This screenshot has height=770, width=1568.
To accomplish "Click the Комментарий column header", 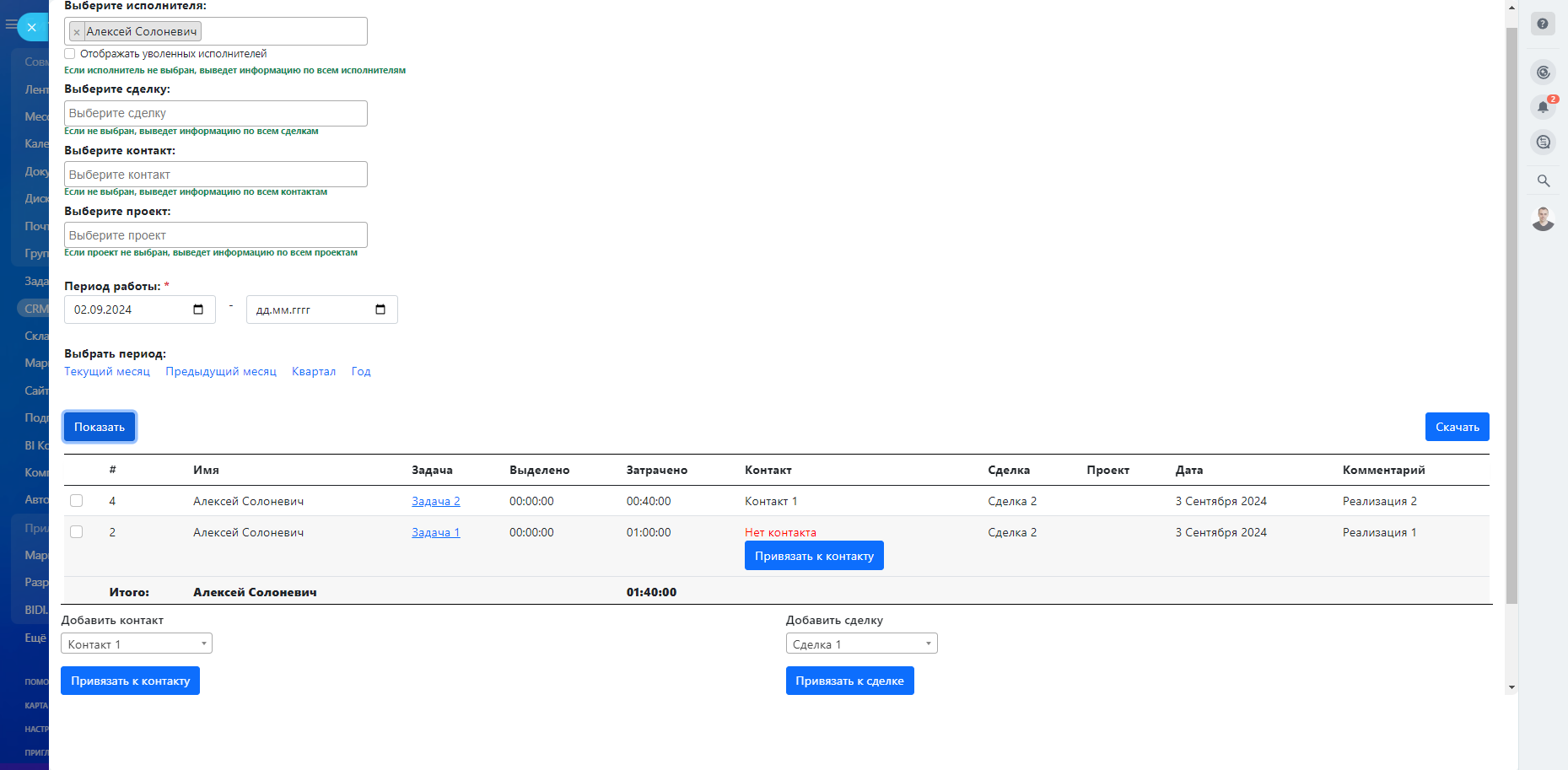I will 1384,470.
